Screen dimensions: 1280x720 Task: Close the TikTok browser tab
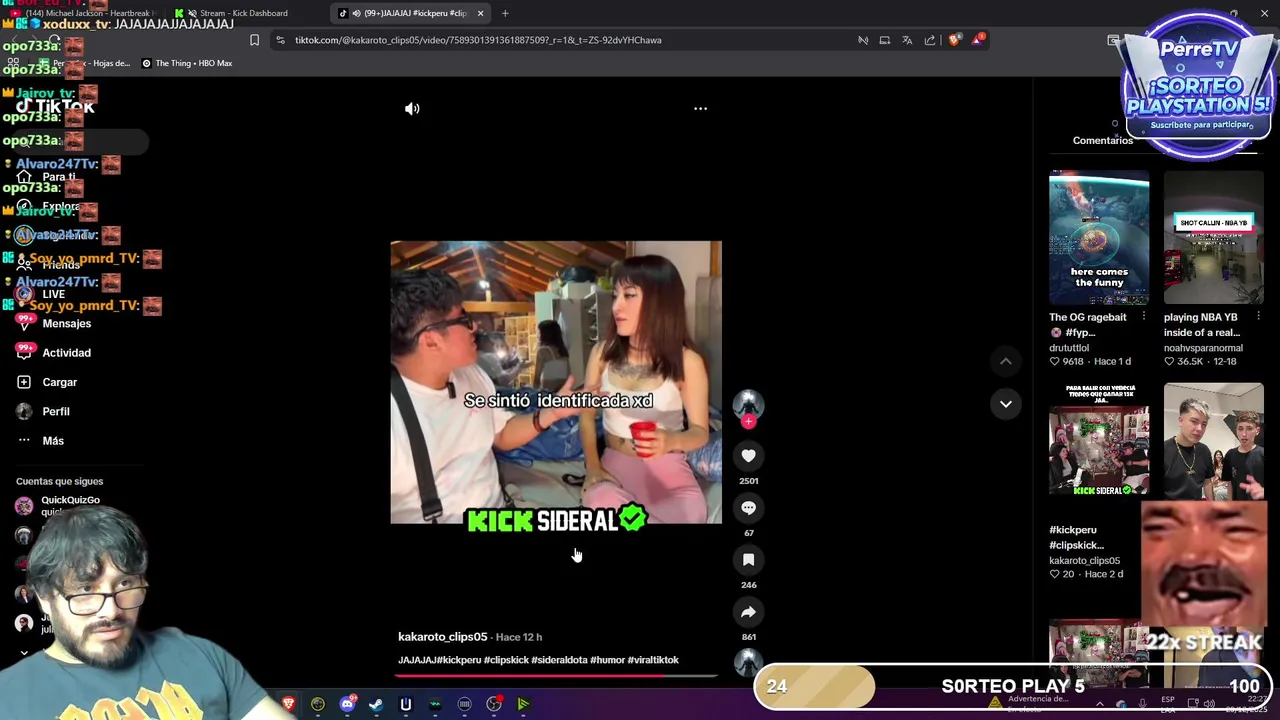[x=480, y=13]
